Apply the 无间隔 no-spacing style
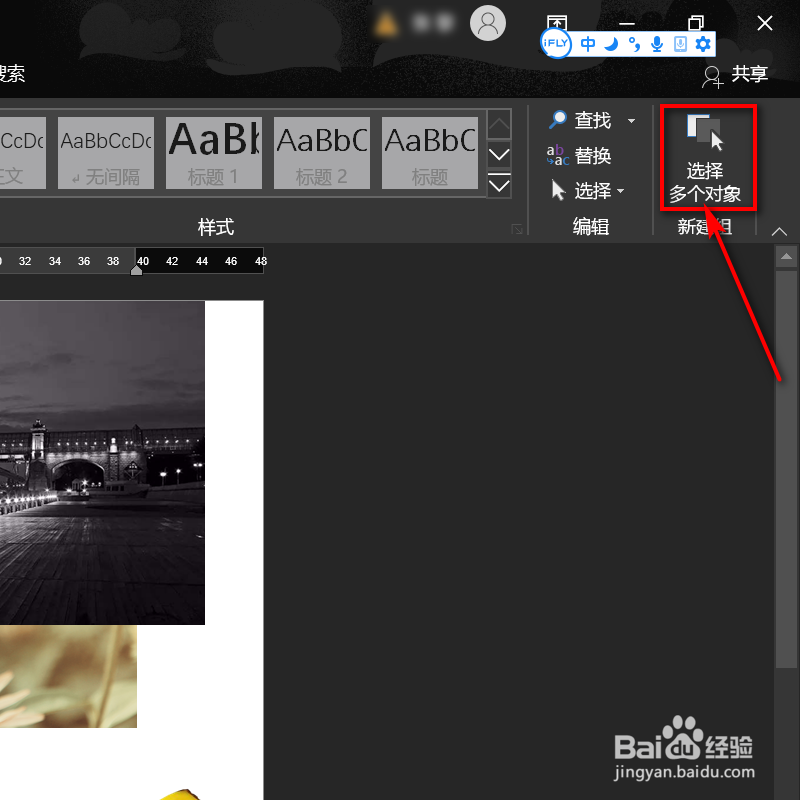The image size is (800, 800). [x=106, y=153]
